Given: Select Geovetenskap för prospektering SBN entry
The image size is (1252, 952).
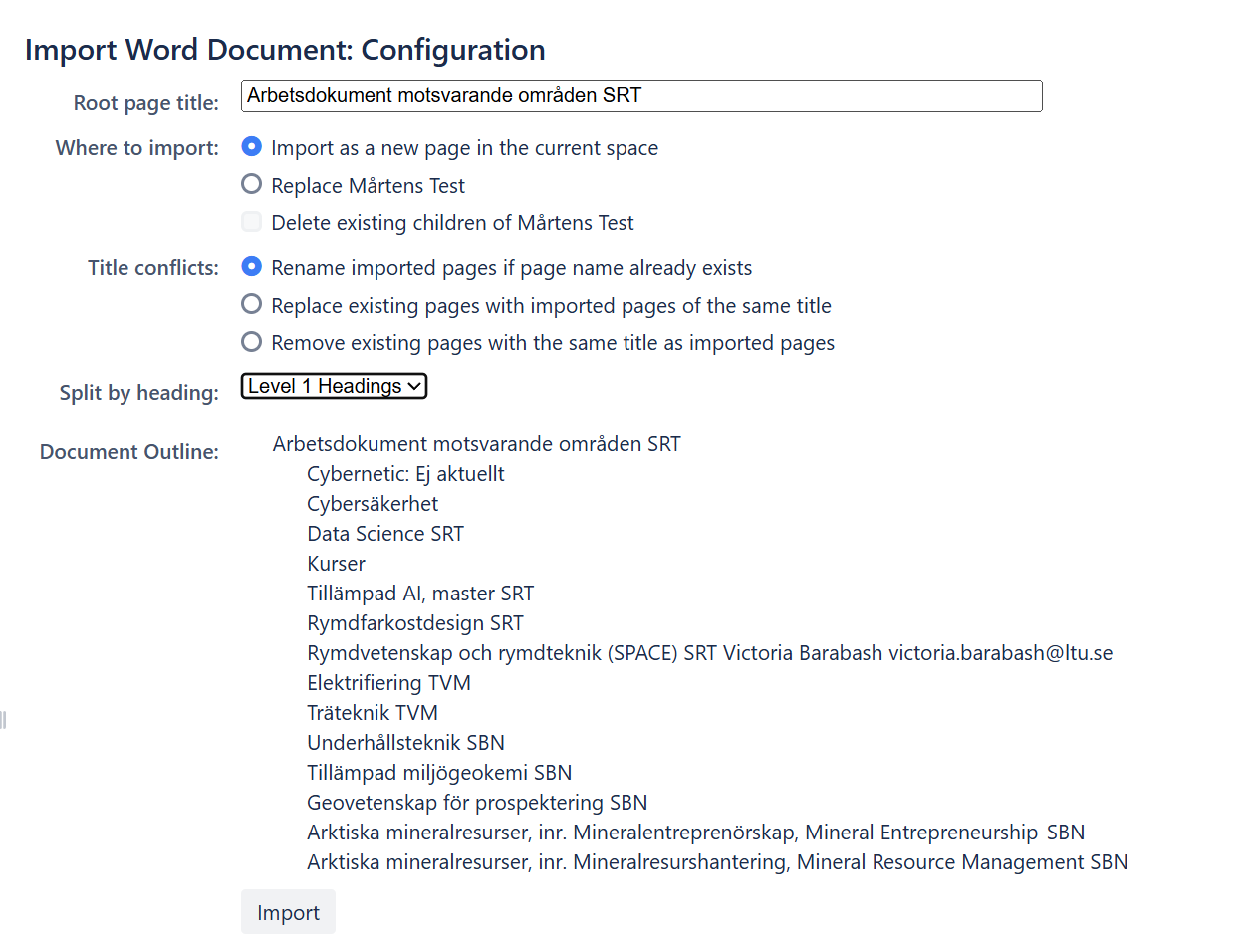Looking at the screenshot, I should [x=477, y=803].
